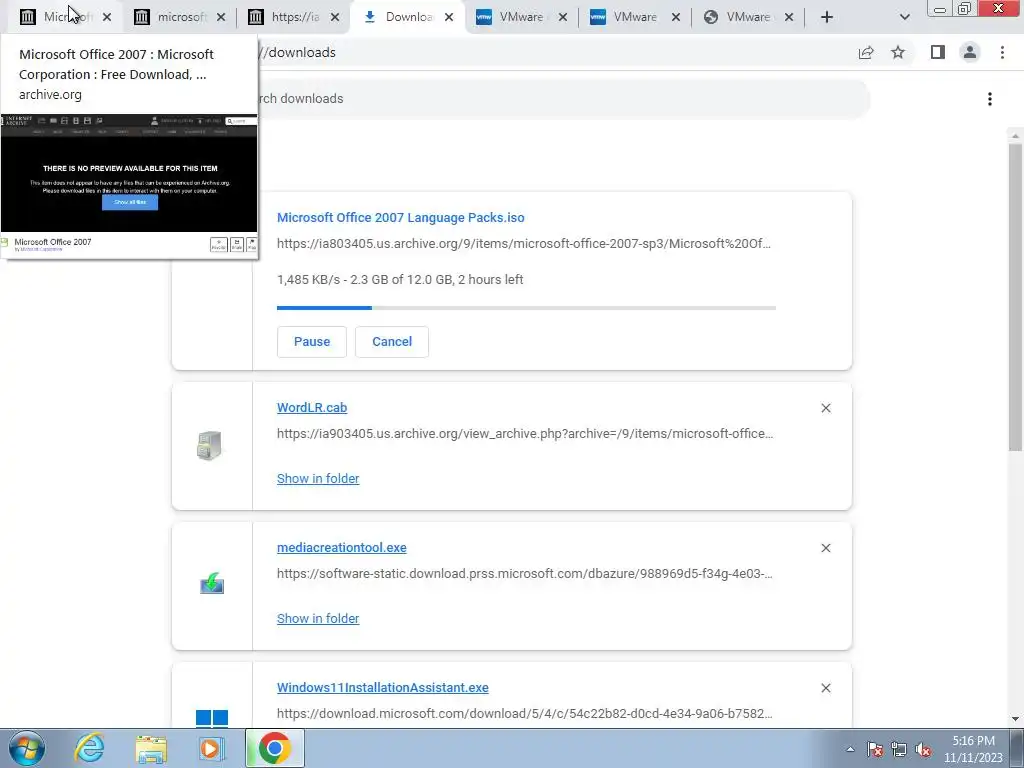
Task: Cancel the Language Packs.iso download
Action: [x=392, y=342]
